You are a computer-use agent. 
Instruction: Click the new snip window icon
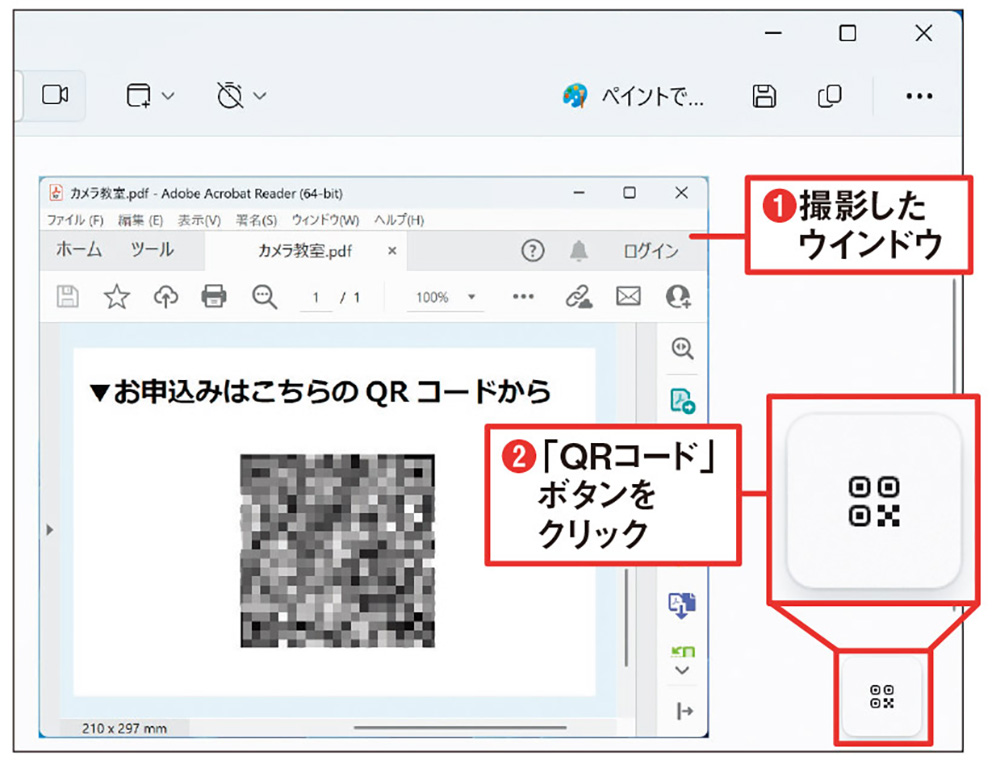coord(138,96)
